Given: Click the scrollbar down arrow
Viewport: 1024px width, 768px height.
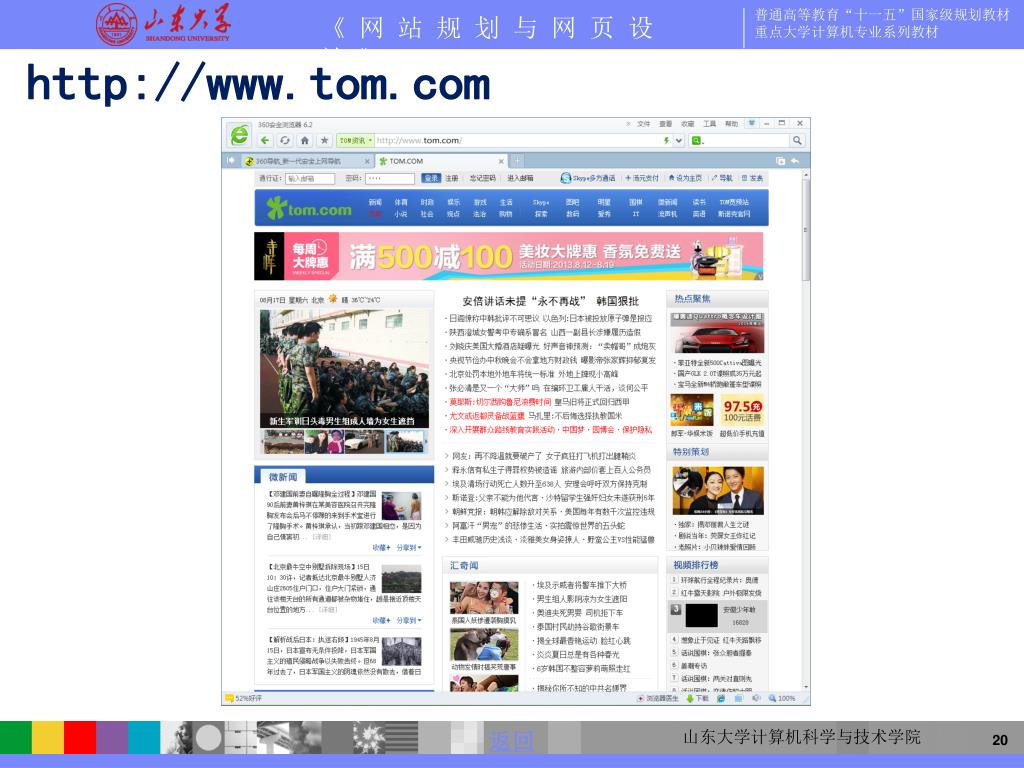Looking at the screenshot, I should [806, 688].
